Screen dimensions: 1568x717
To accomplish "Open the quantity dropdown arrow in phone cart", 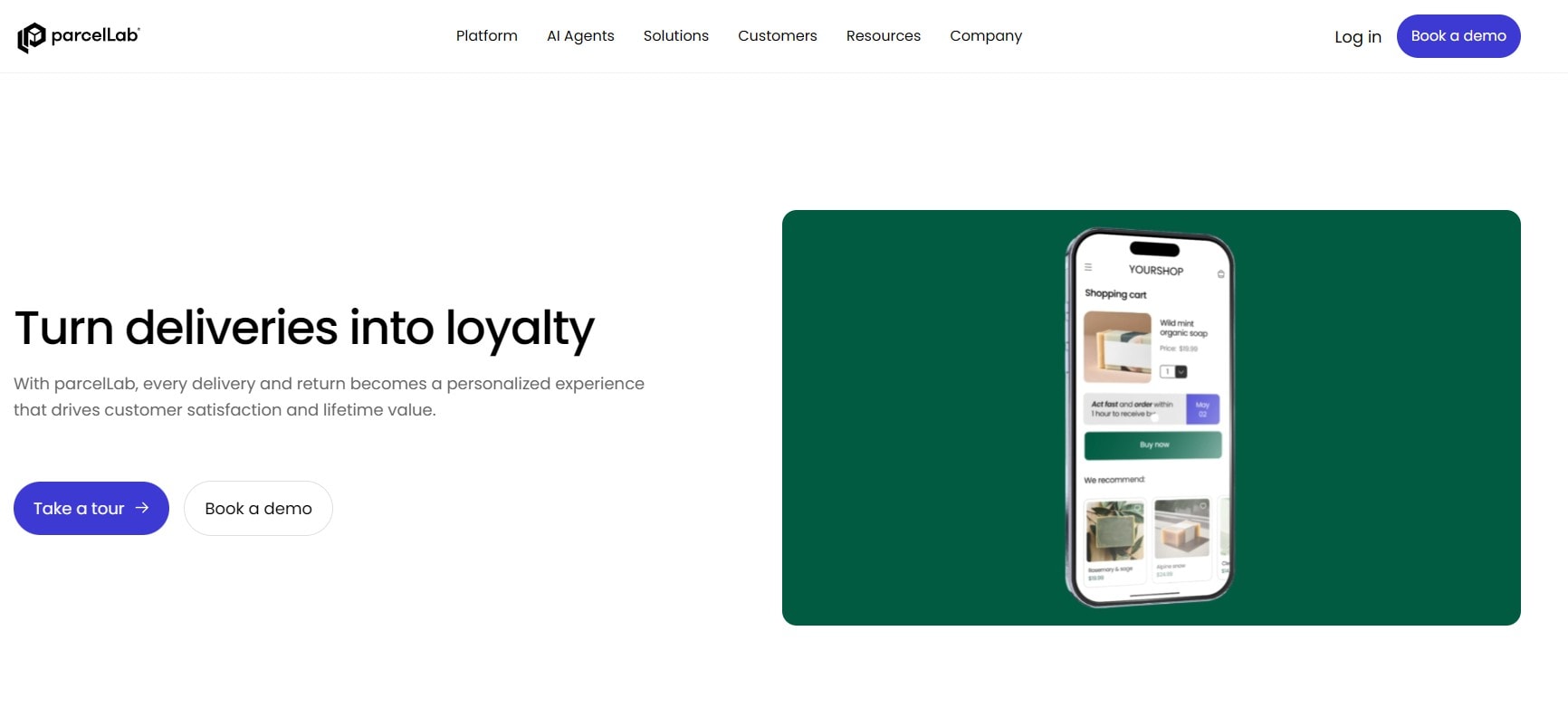I will (x=1181, y=372).
